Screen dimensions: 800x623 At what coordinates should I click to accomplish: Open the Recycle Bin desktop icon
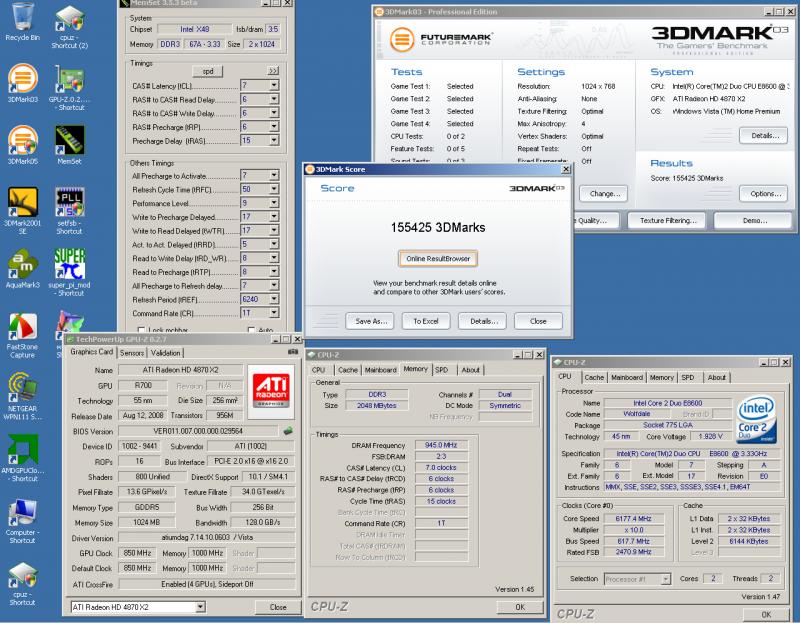(x=22, y=21)
